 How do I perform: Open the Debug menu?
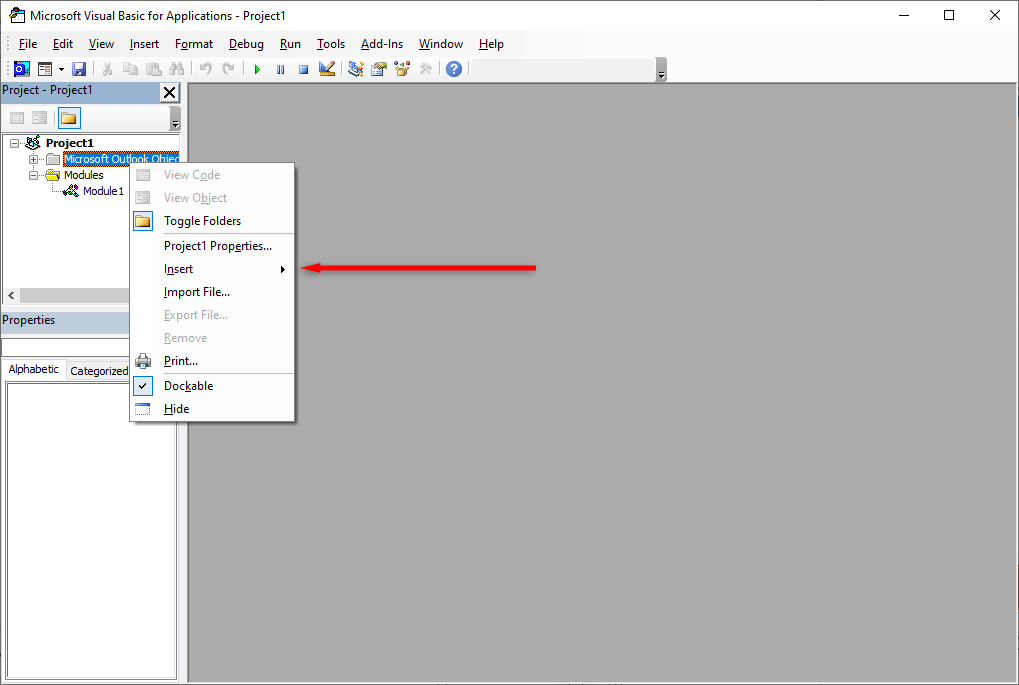coord(246,44)
